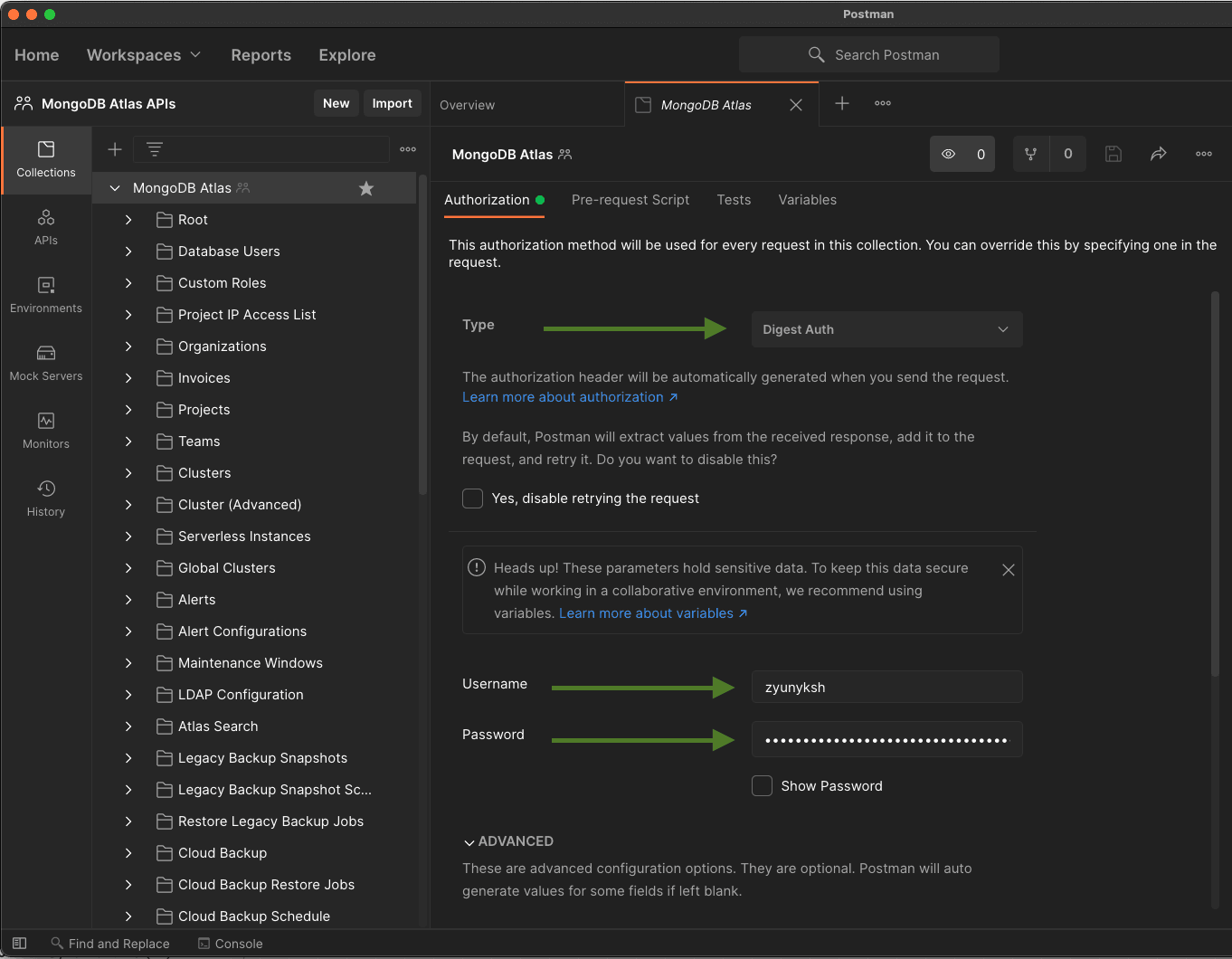Viewport: 1232px width, 959px height.
Task: Click the New button
Action: [x=336, y=103]
